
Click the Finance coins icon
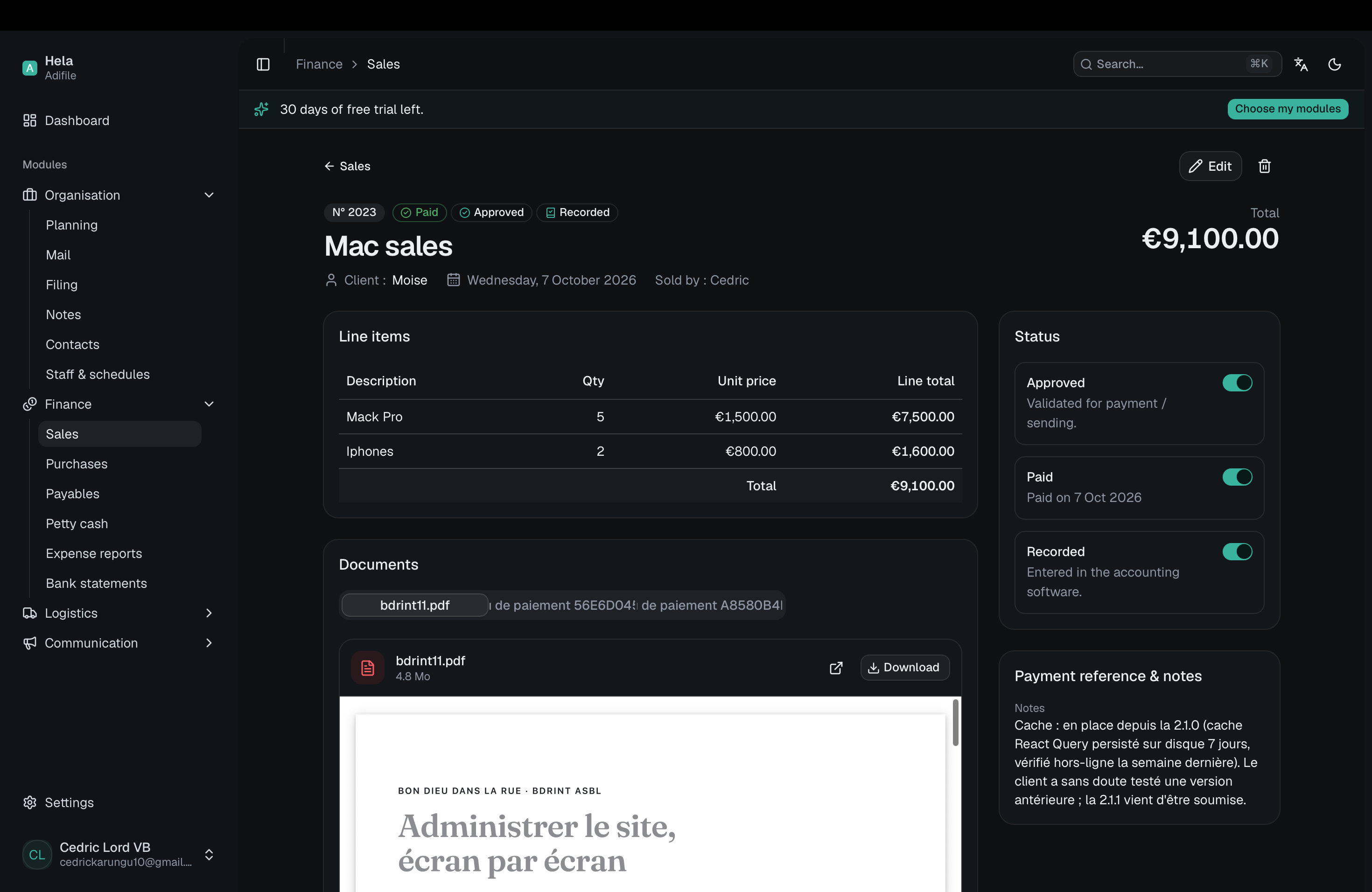pyautogui.click(x=29, y=404)
